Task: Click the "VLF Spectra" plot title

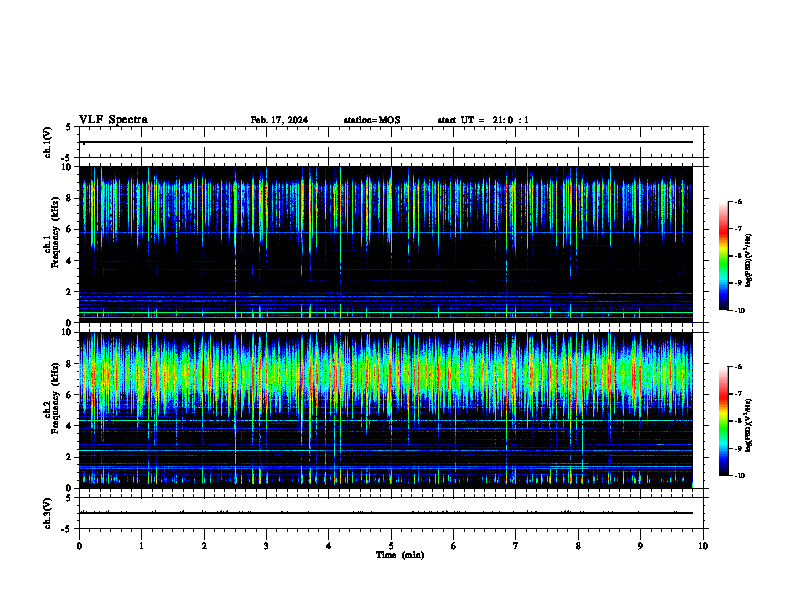Action: point(114,119)
